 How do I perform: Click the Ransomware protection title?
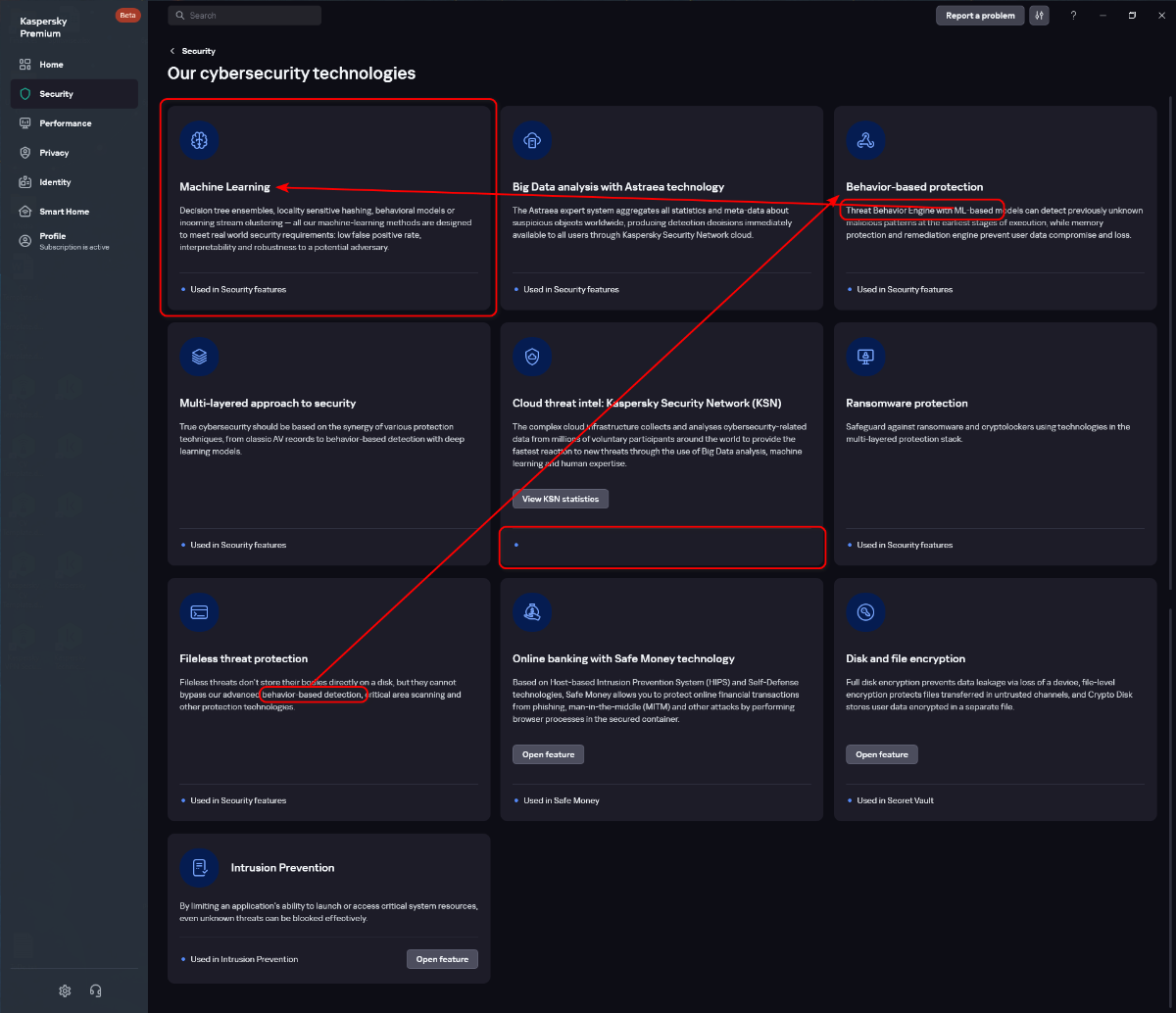tap(906, 404)
